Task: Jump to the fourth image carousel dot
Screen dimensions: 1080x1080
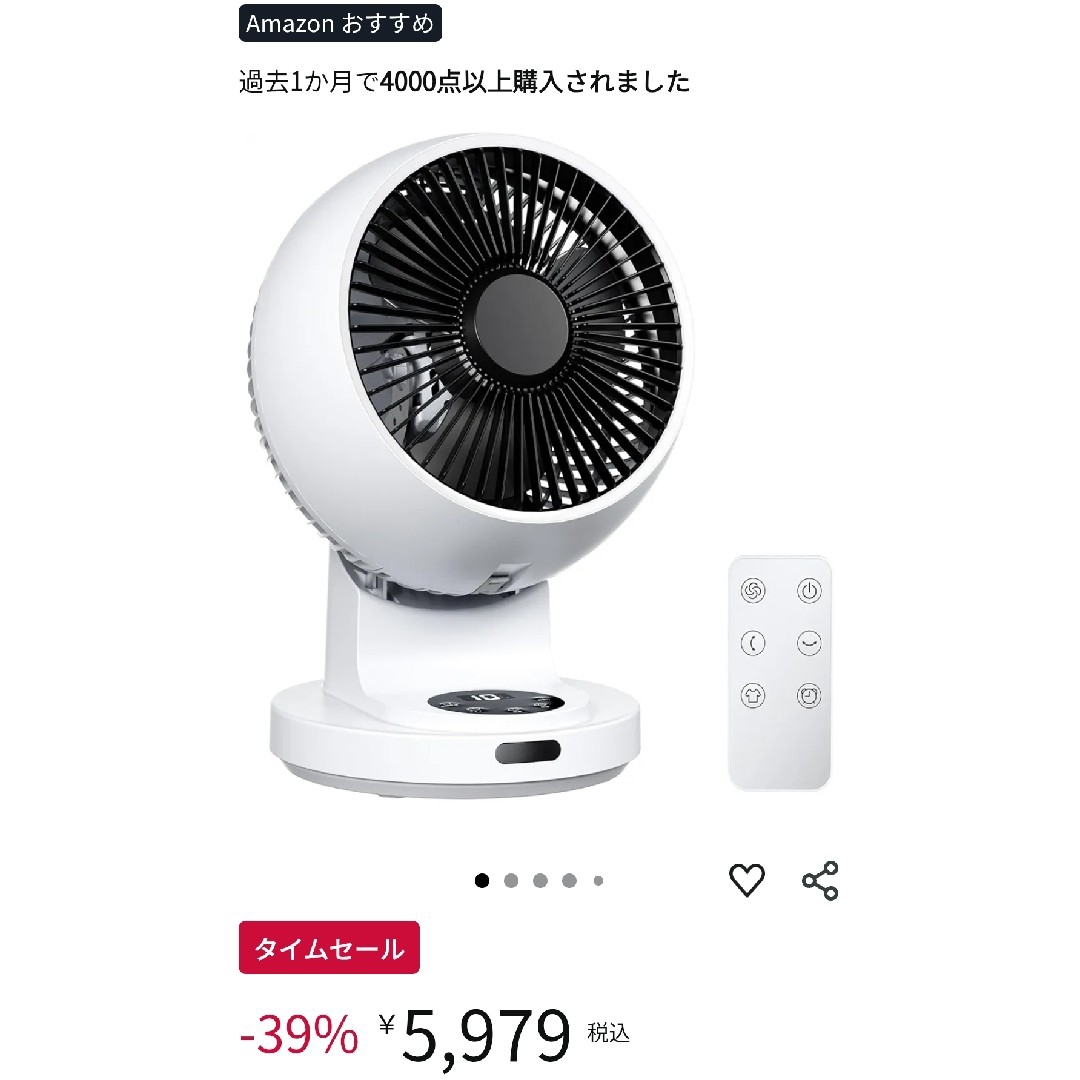Action: pos(570,880)
